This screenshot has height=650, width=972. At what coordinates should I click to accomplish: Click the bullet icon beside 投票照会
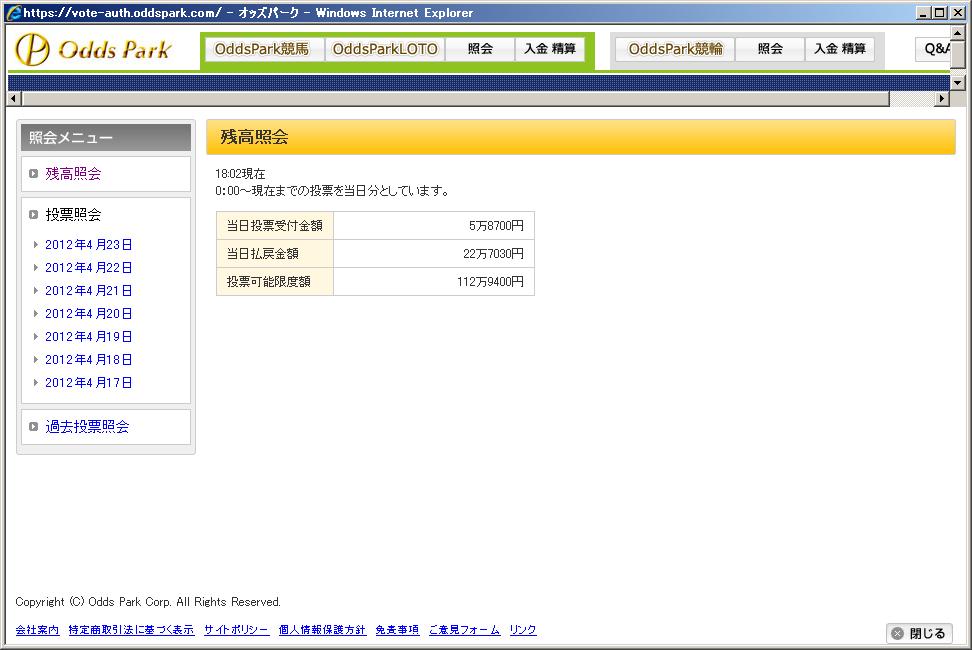click(33, 214)
